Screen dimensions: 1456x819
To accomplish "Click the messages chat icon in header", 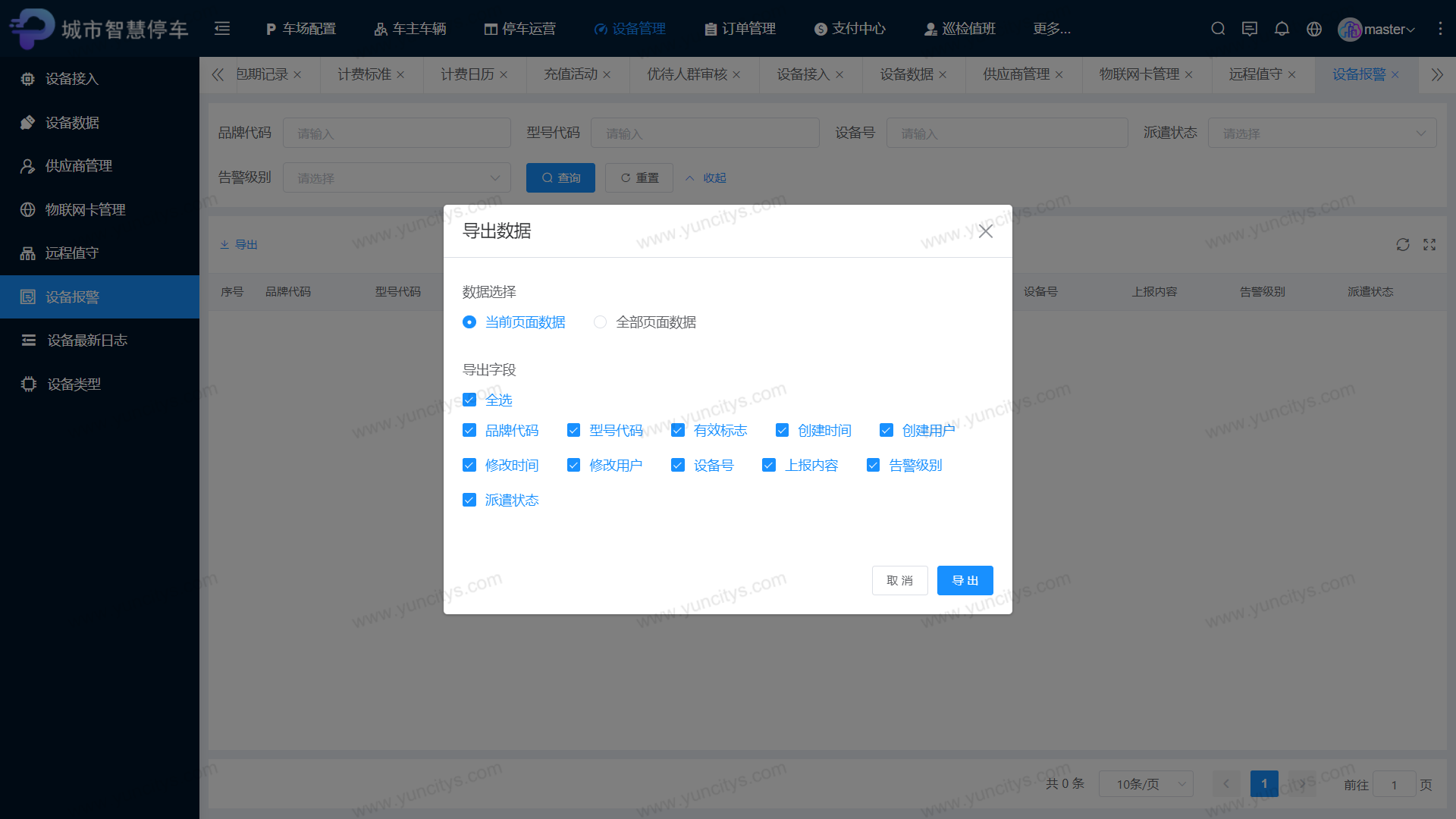I will (1250, 29).
